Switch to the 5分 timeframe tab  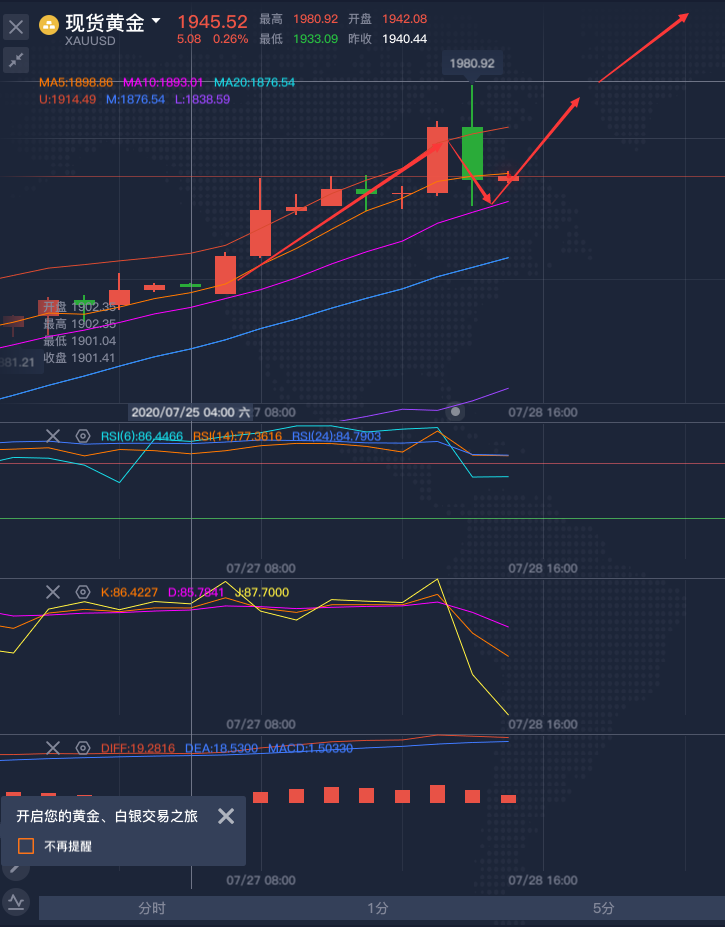click(603, 908)
